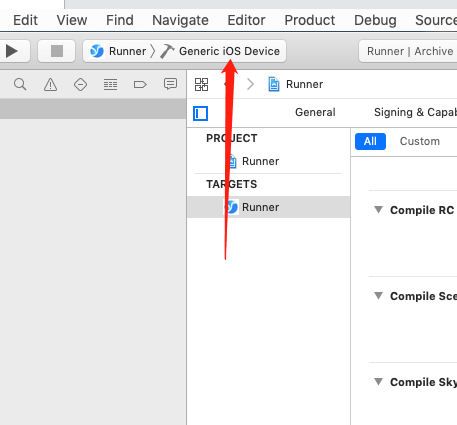457x425 pixels.
Task: Open the Find navigator magnifier icon
Action: coord(20,84)
